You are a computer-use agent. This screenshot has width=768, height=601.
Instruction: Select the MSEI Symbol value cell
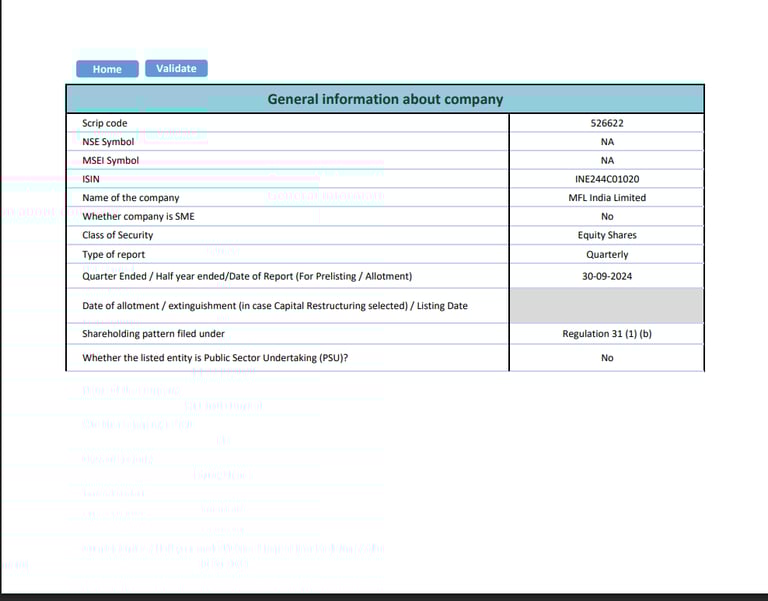point(607,160)
